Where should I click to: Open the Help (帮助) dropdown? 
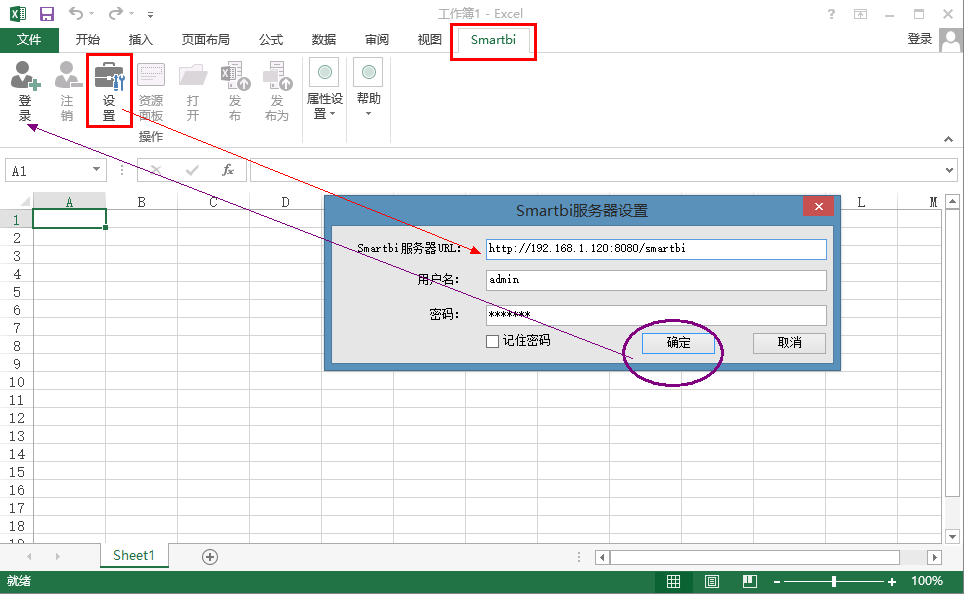pyautogui.click(x=369, y=87)
